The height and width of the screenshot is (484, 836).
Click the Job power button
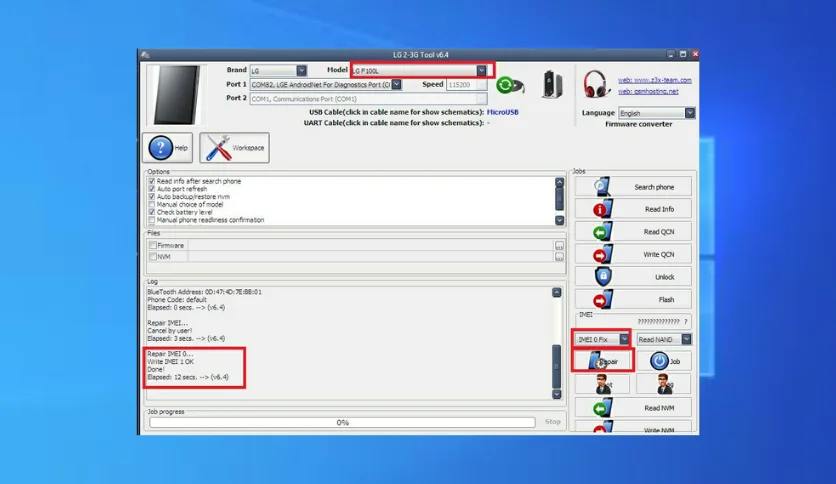(x=664, y=361)
